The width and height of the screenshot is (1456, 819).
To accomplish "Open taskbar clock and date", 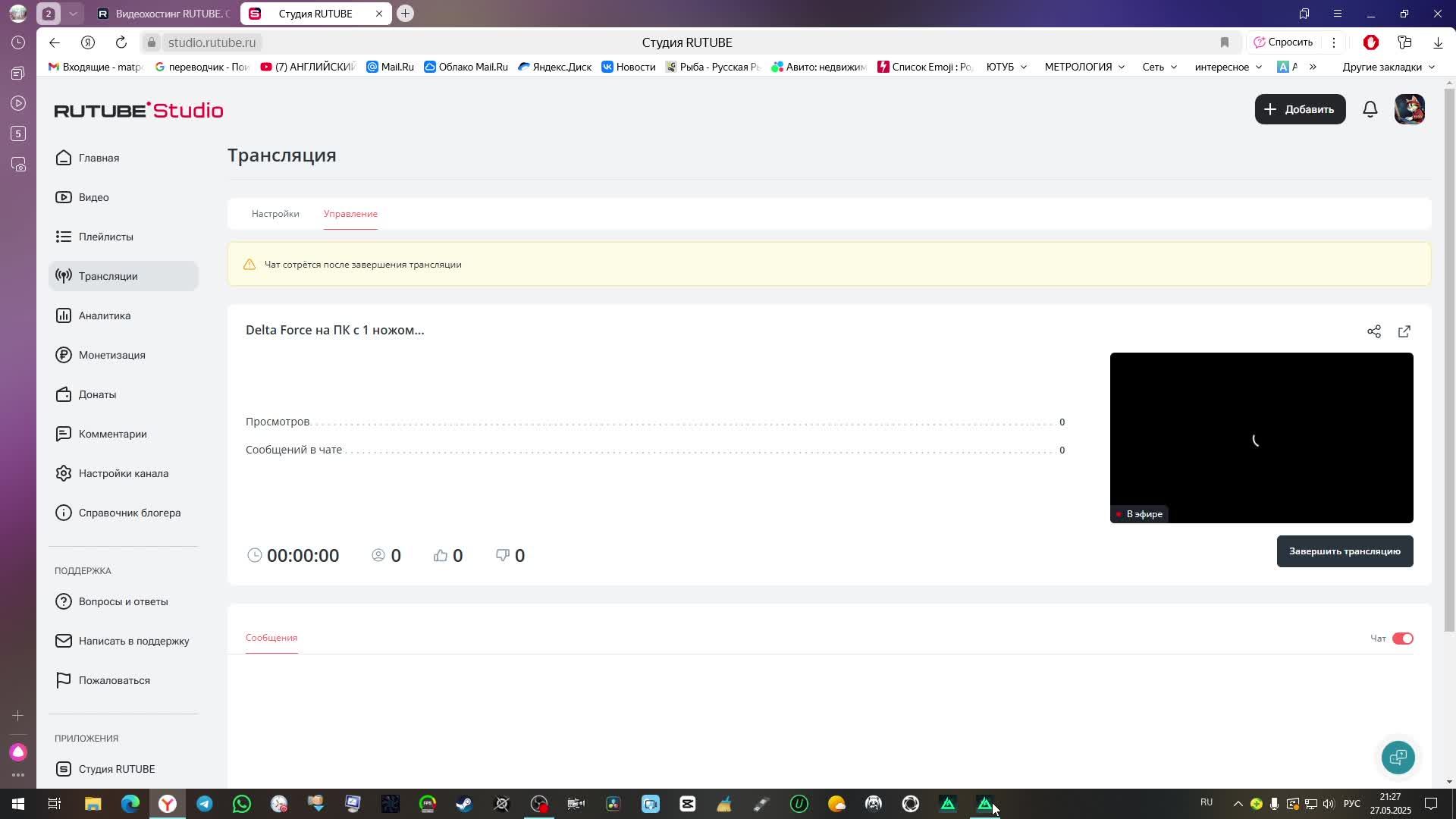I will click(1390, 804).
